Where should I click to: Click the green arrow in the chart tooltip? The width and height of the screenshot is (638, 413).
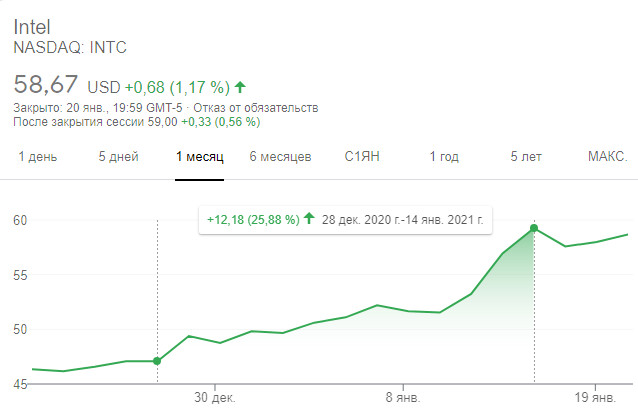310,218
